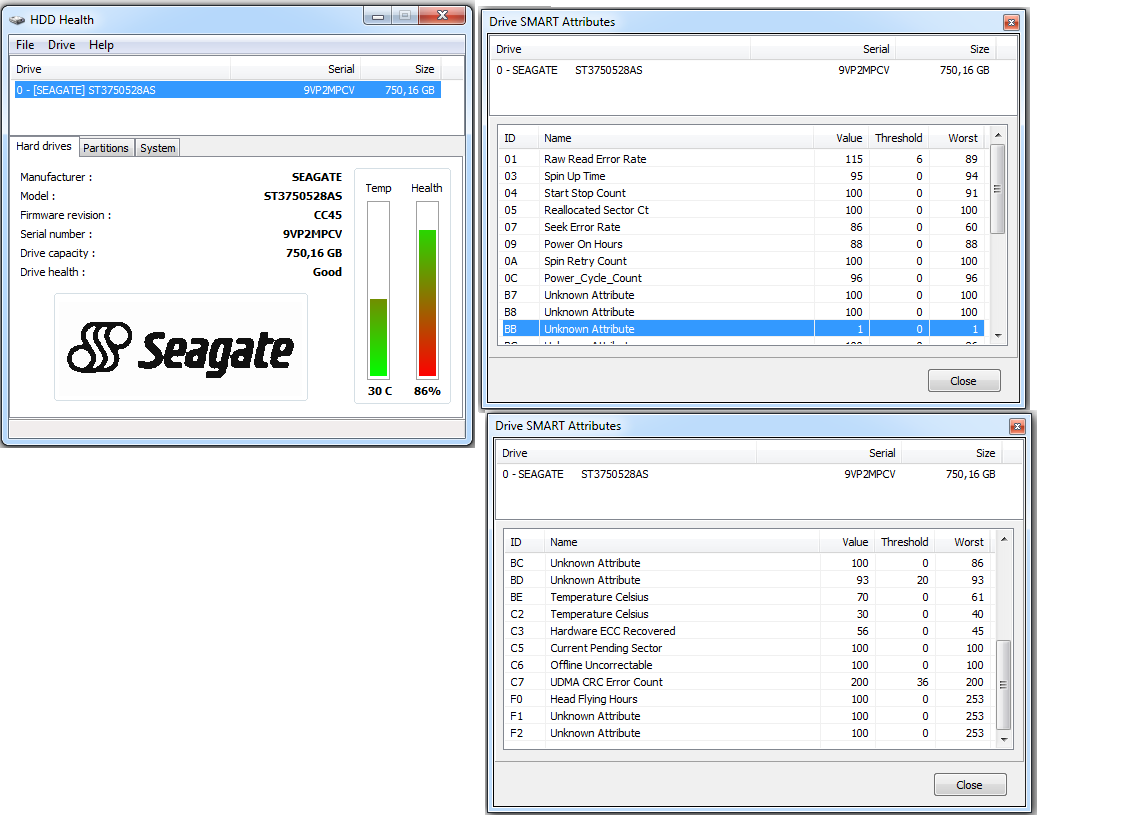Close the HDD Health main window

(442, 15)
